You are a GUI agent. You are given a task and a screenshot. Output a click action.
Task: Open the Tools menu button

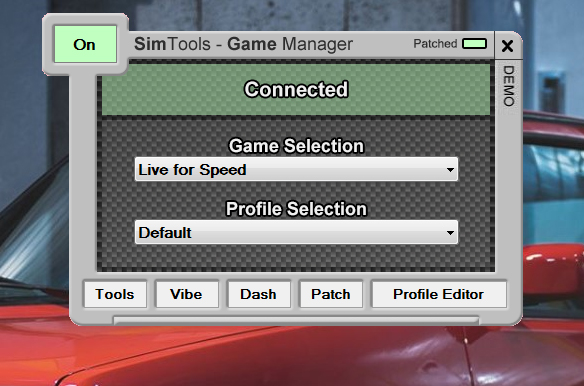[x=115, y=294]
